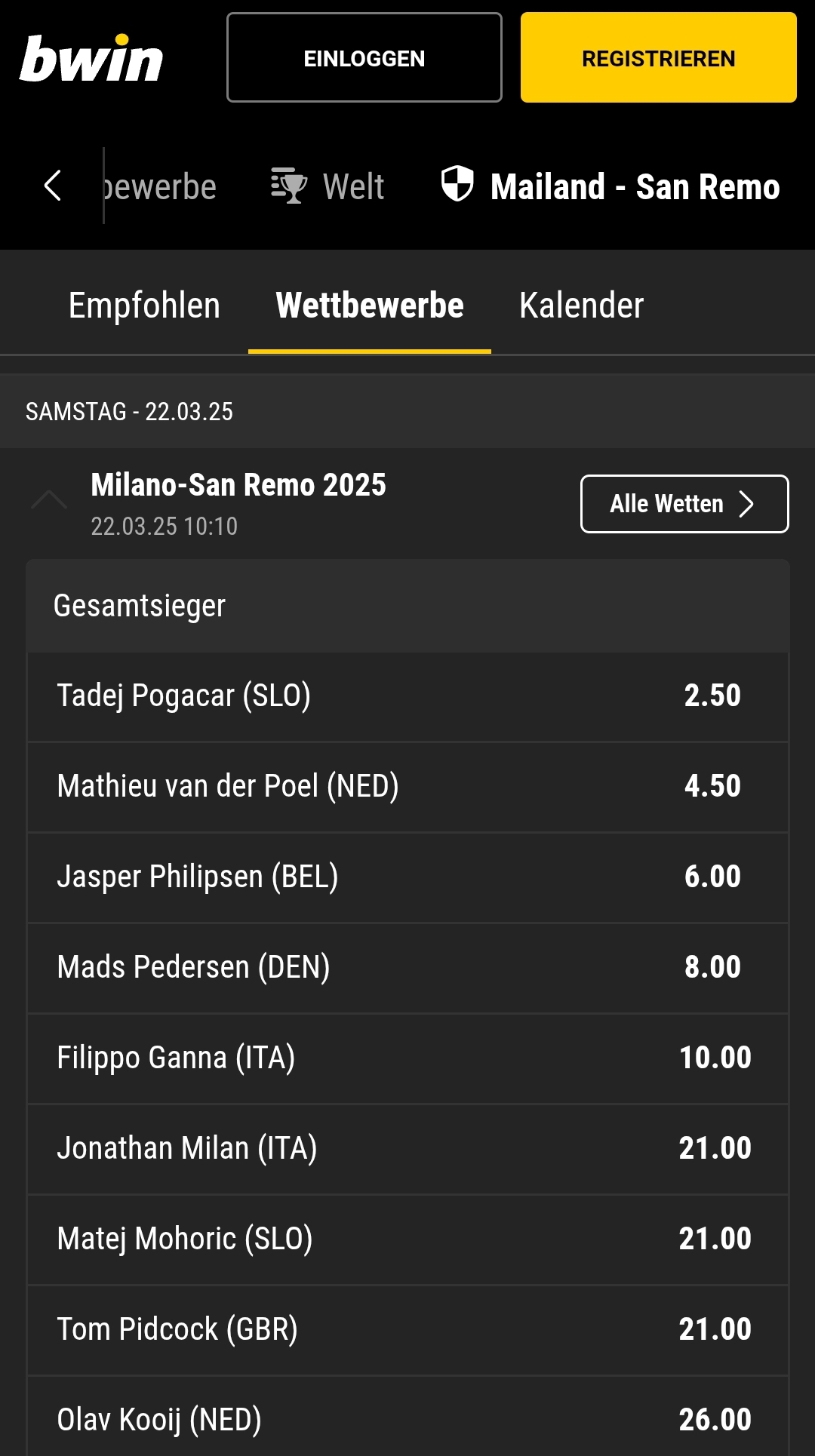
Task: Choose Jonathan Milan at 21.00
Action: pyautogui.click(x=715, y=1148)
